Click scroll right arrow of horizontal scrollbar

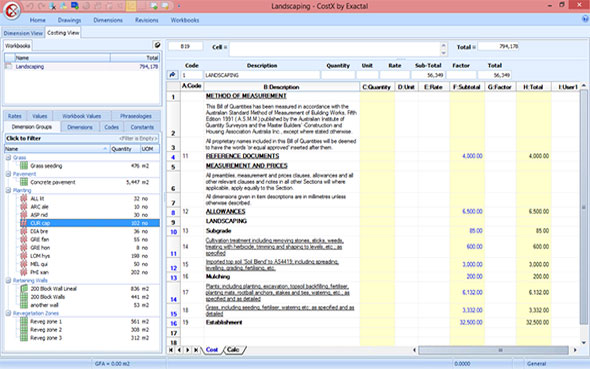tap(575, 350)
